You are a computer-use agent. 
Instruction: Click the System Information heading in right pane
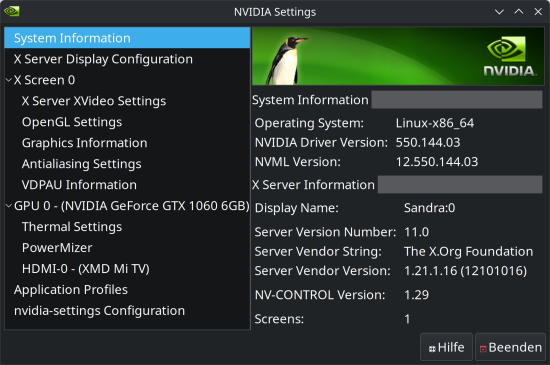pyautogui.click(x=310, y=100)
